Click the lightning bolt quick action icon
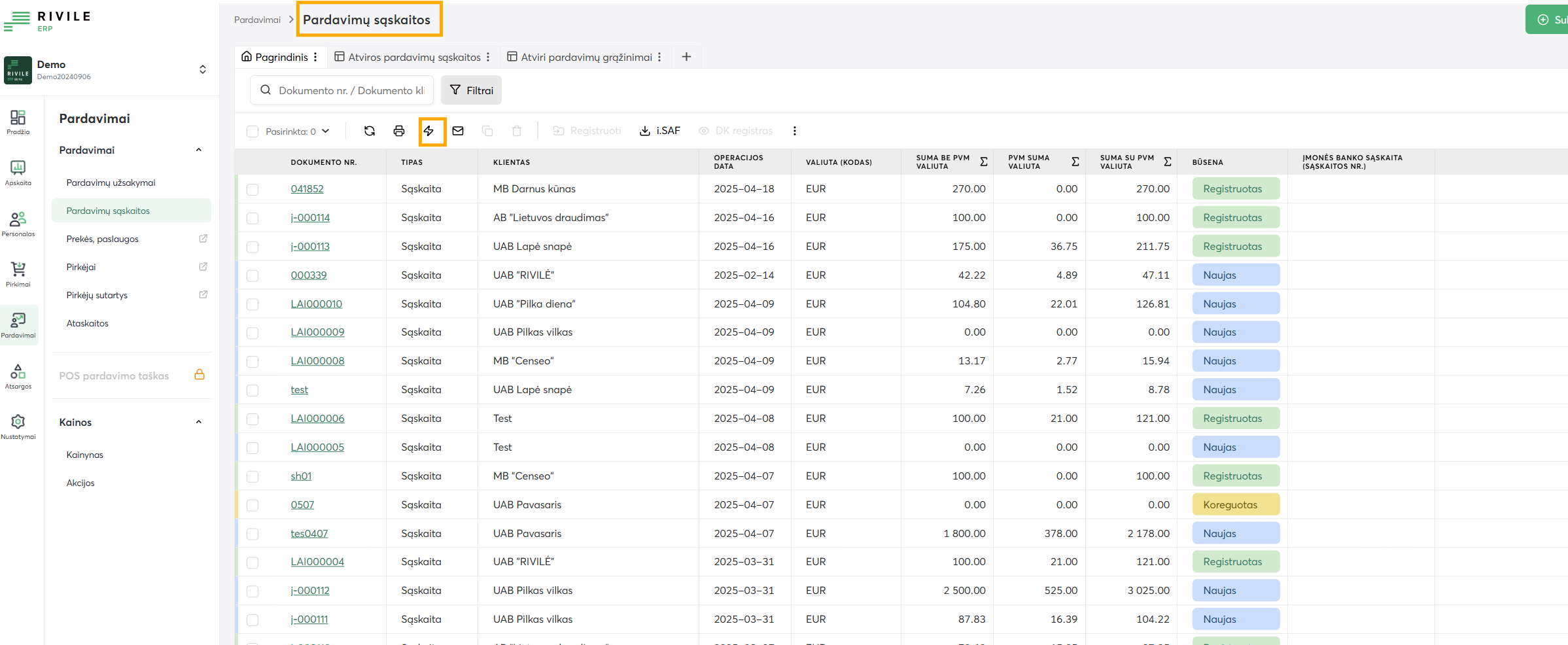 429,131
